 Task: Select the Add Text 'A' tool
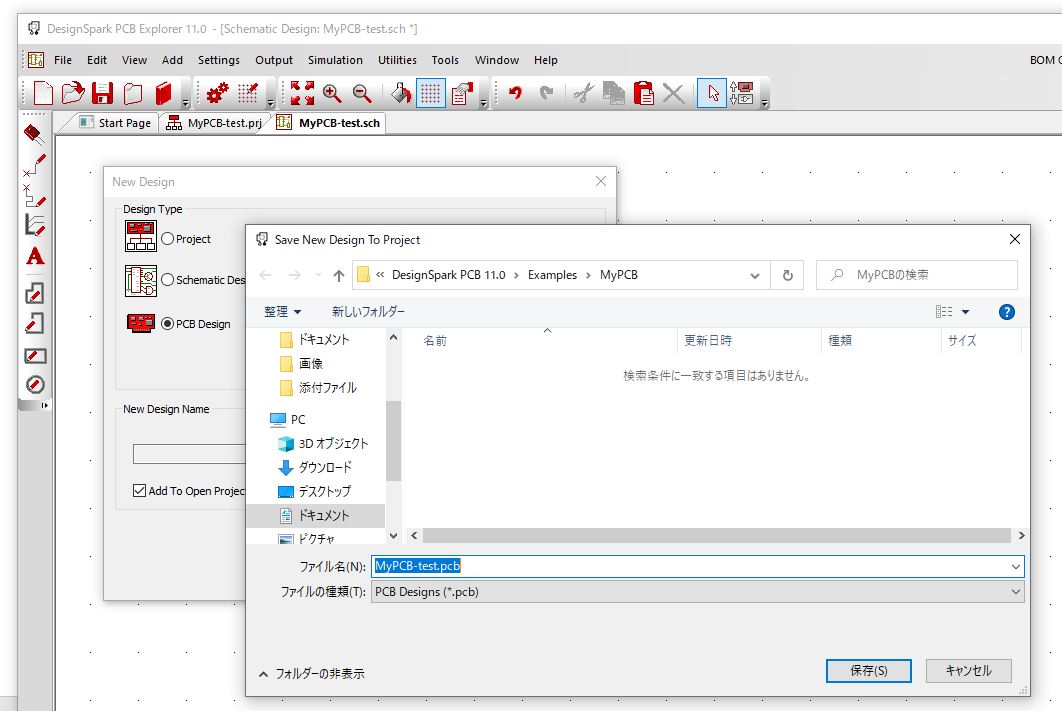(x=35, y=257)
